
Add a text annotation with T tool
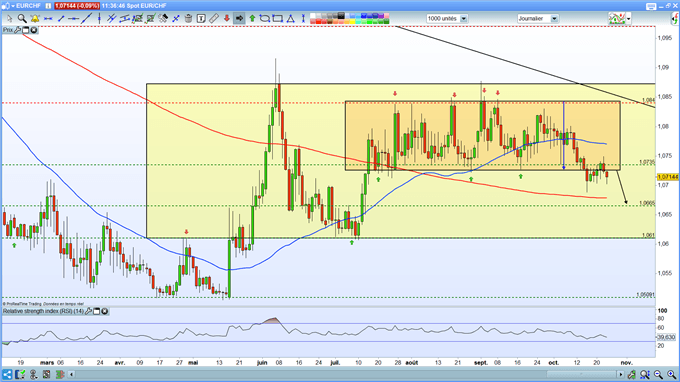[201, 18]
